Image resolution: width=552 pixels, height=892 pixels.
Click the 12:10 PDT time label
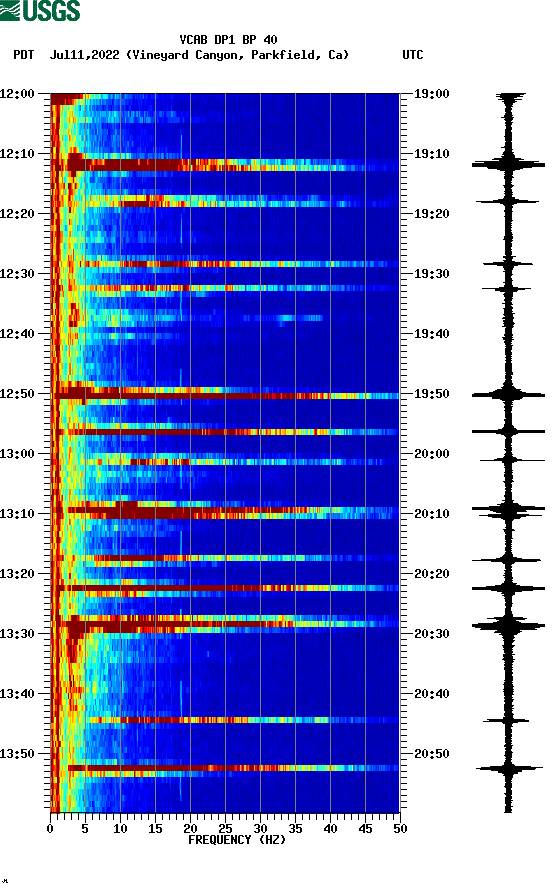coord(17,154)
